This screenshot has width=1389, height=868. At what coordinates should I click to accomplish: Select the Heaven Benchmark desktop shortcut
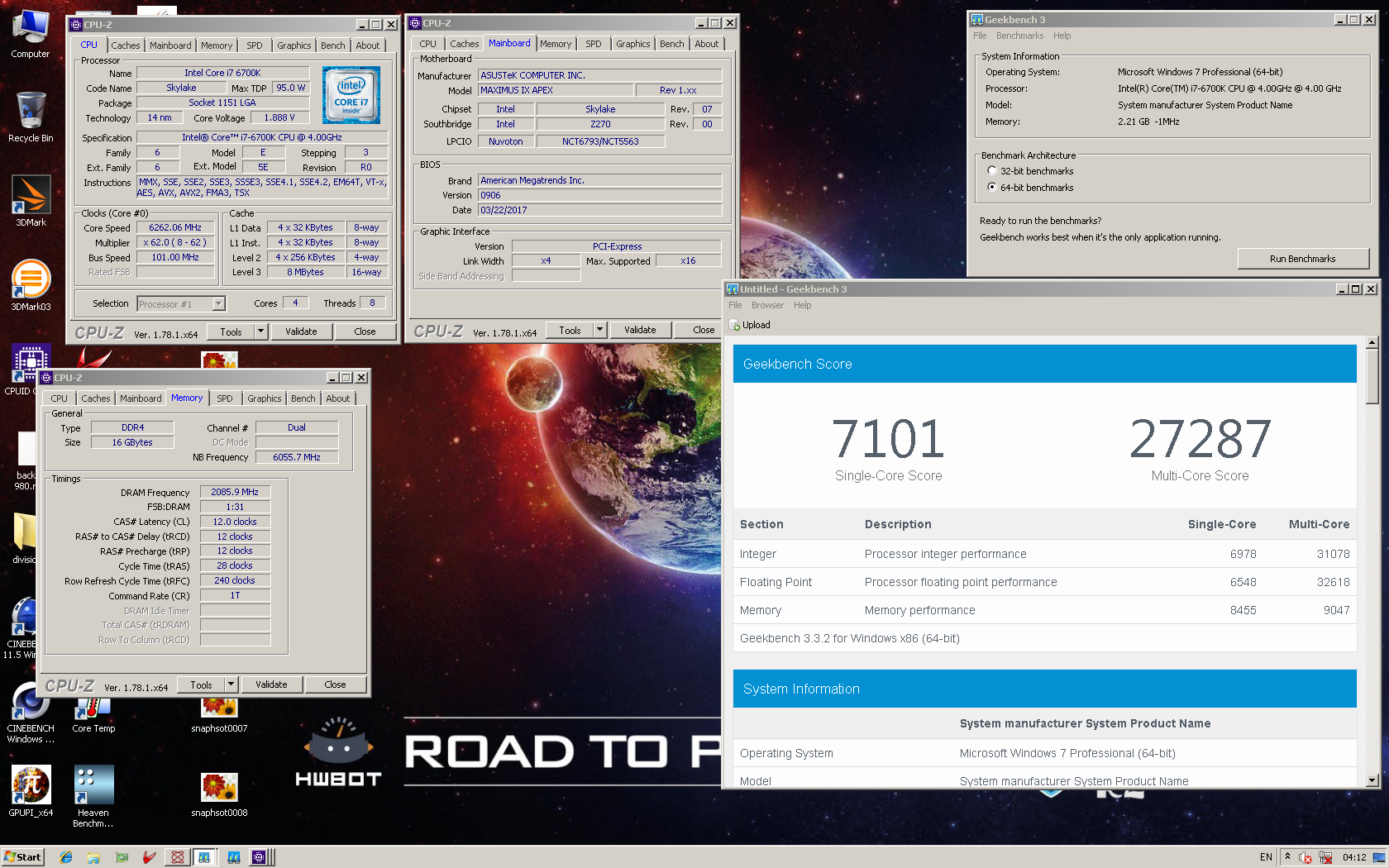click(93, 796)
